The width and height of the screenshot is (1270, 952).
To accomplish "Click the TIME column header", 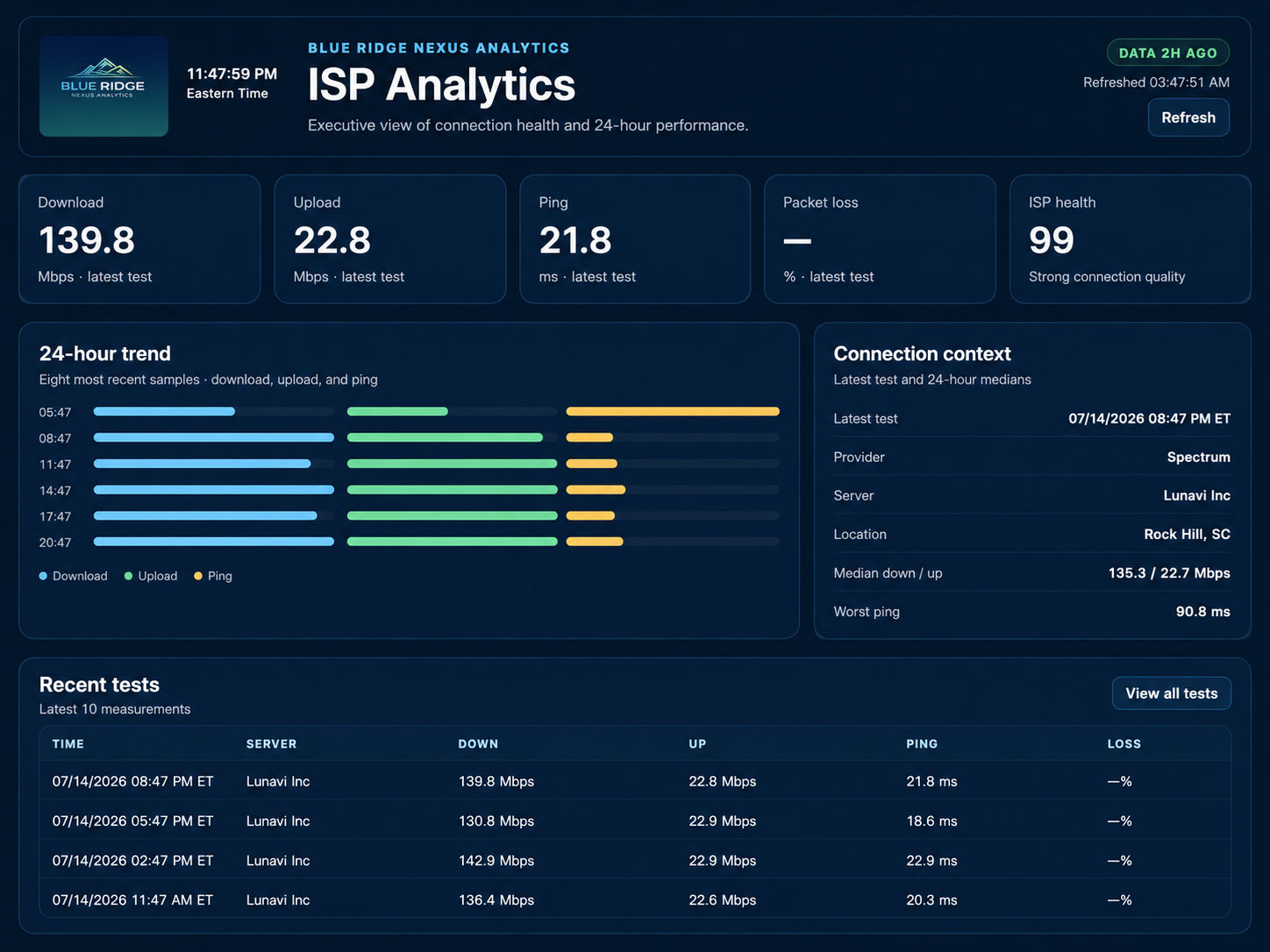I will (68, 744).
